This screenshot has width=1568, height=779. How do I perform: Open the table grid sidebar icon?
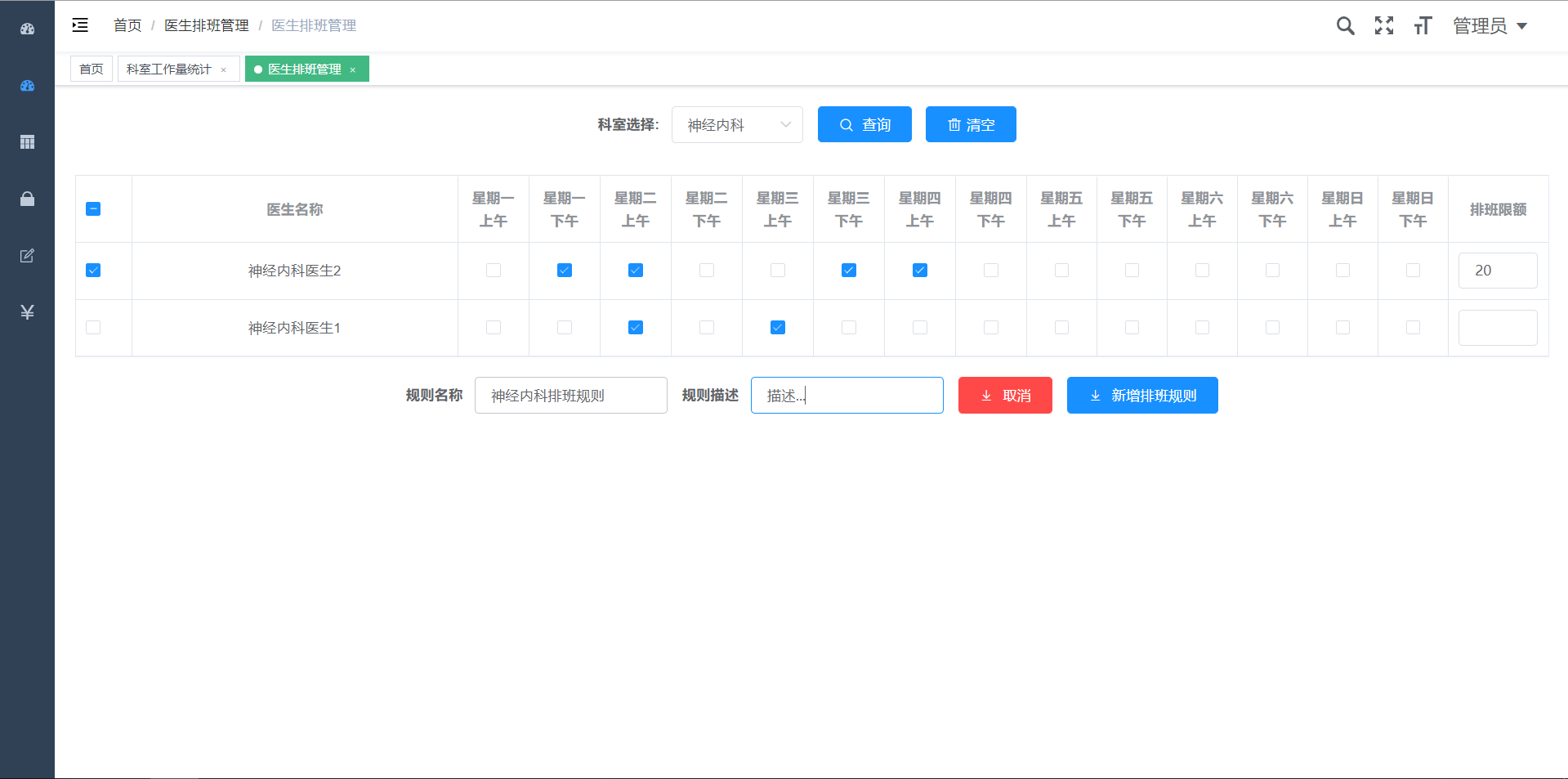pyautogui.click(x=27, y=142)
